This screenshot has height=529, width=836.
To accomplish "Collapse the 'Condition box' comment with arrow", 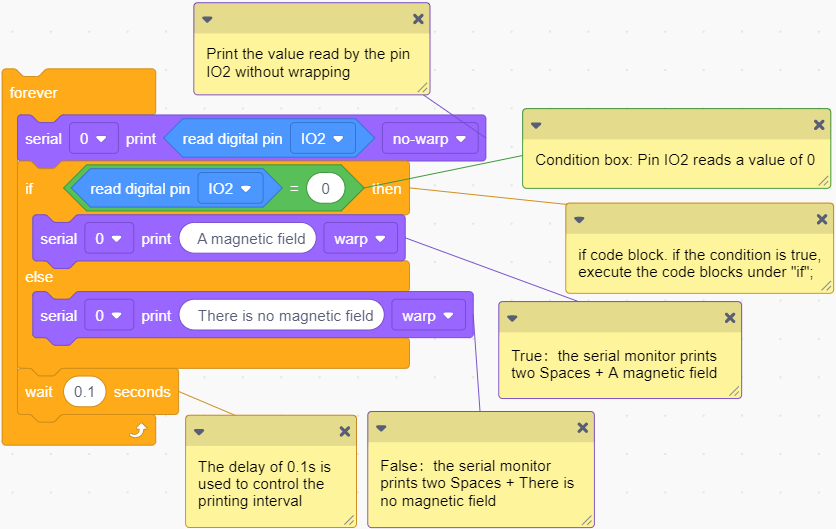I will (x=536, y=125).
